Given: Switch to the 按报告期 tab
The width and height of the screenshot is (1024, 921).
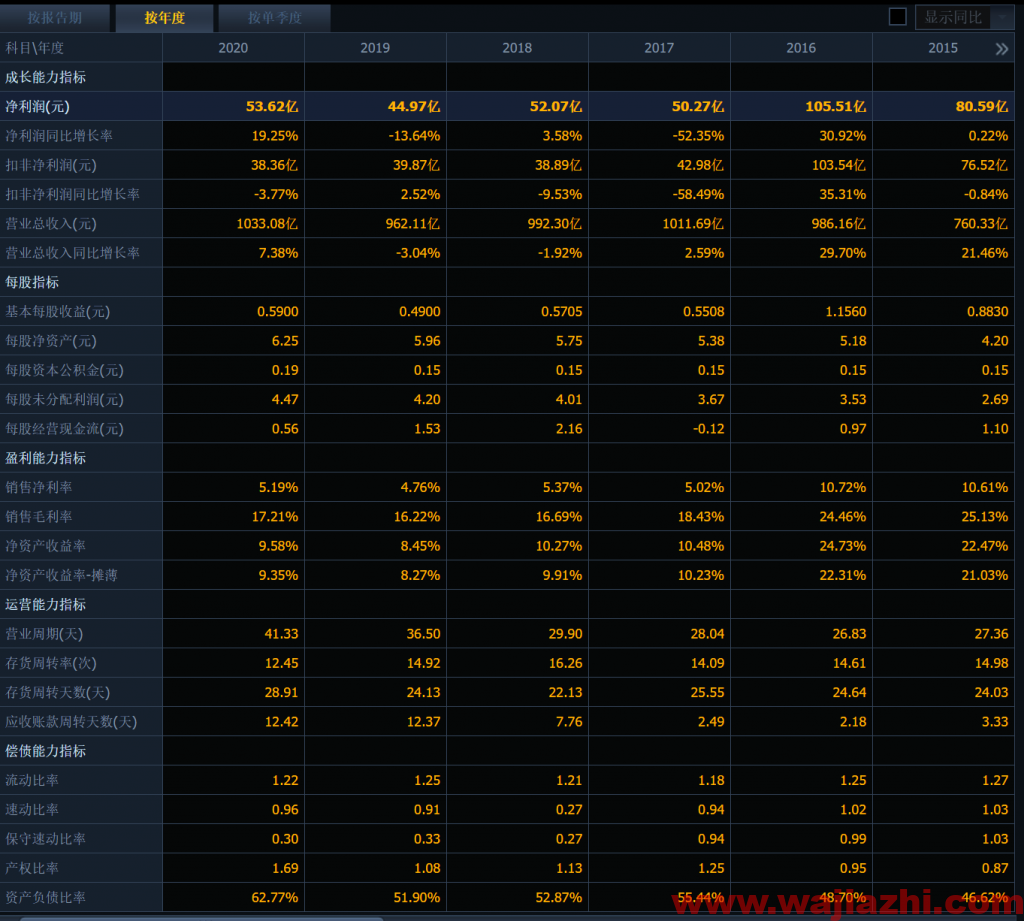Looking at the screenshot, I should coord(55,18).
